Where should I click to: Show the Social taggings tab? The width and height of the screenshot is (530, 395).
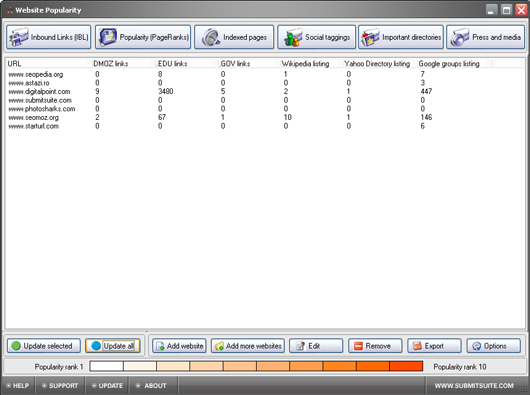tap(317, 37)
